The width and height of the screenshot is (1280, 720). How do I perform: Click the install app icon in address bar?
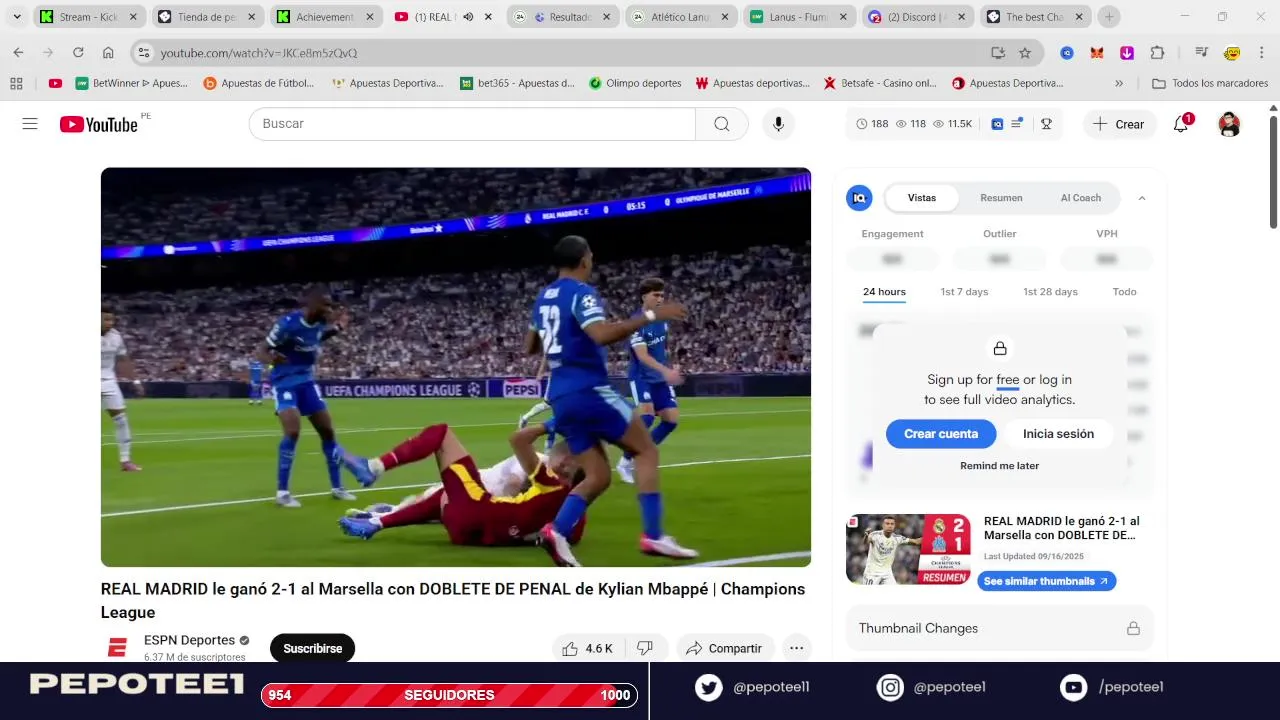pos(997,53)
